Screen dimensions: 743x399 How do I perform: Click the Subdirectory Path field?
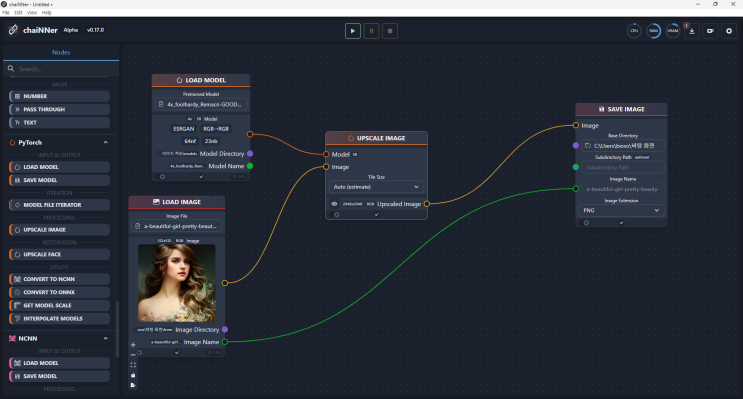tap(622, 167)
